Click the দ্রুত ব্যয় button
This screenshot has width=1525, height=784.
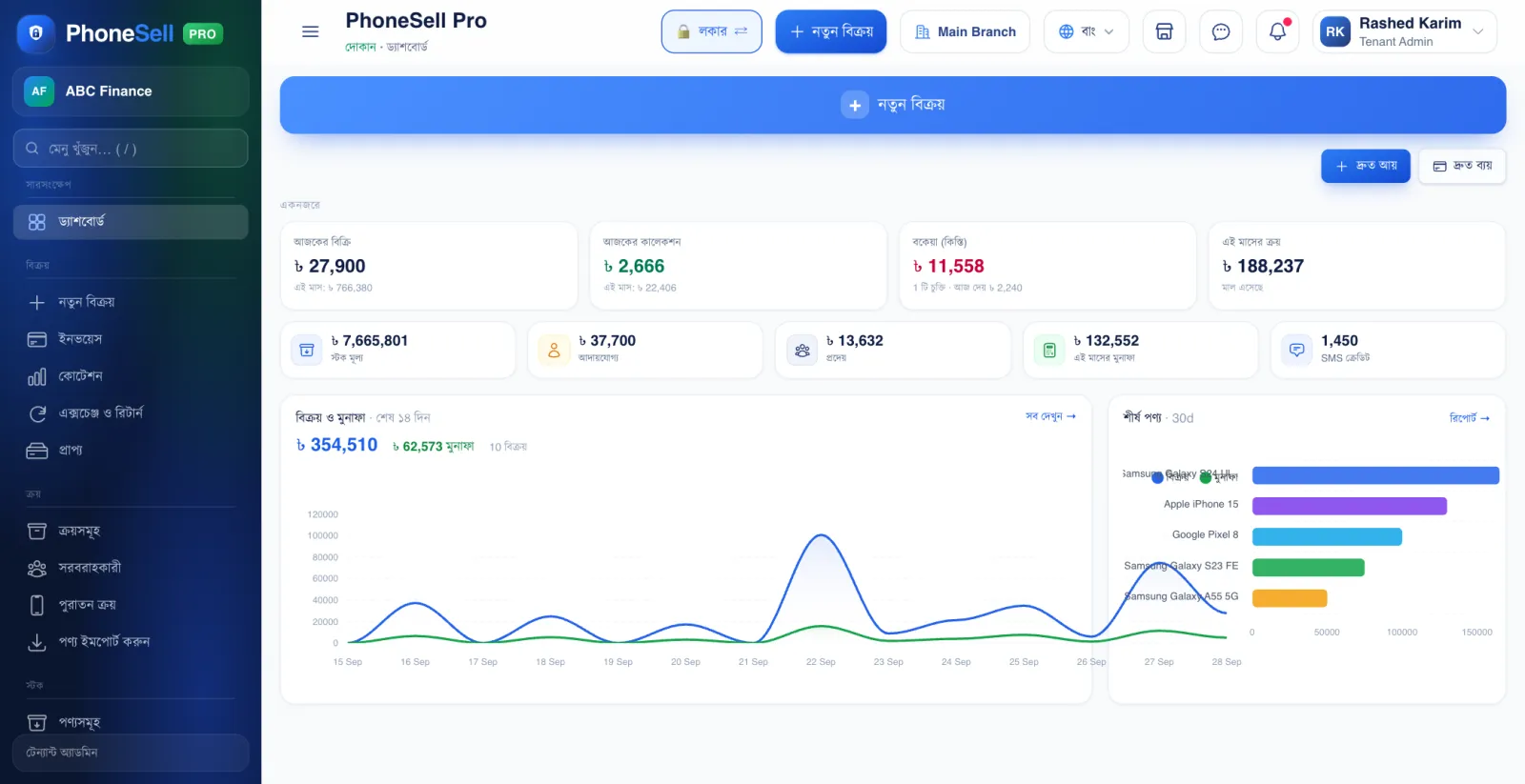[1462, 166]
